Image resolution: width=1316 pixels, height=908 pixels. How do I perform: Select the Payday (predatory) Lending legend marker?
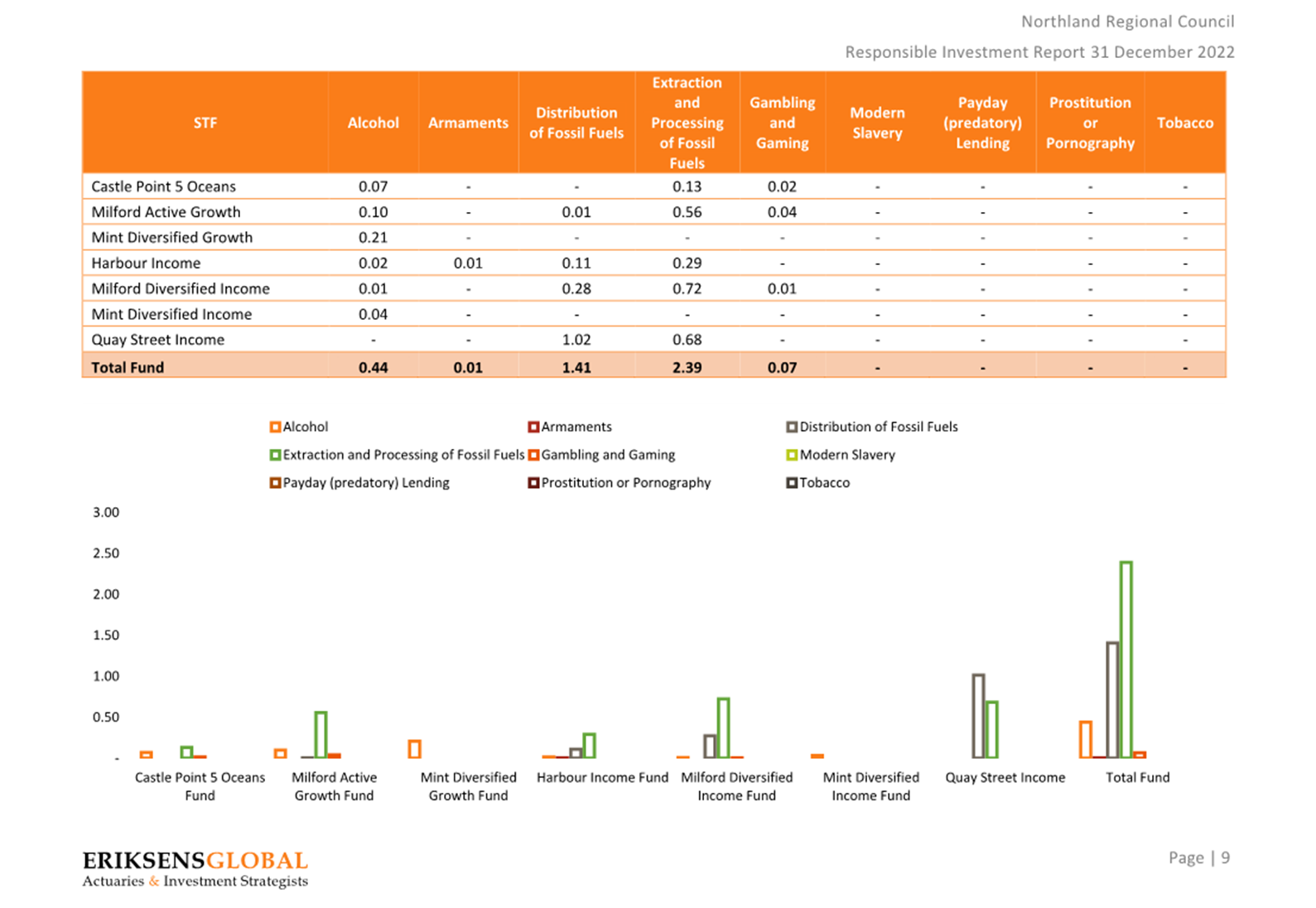coord(275,483)
